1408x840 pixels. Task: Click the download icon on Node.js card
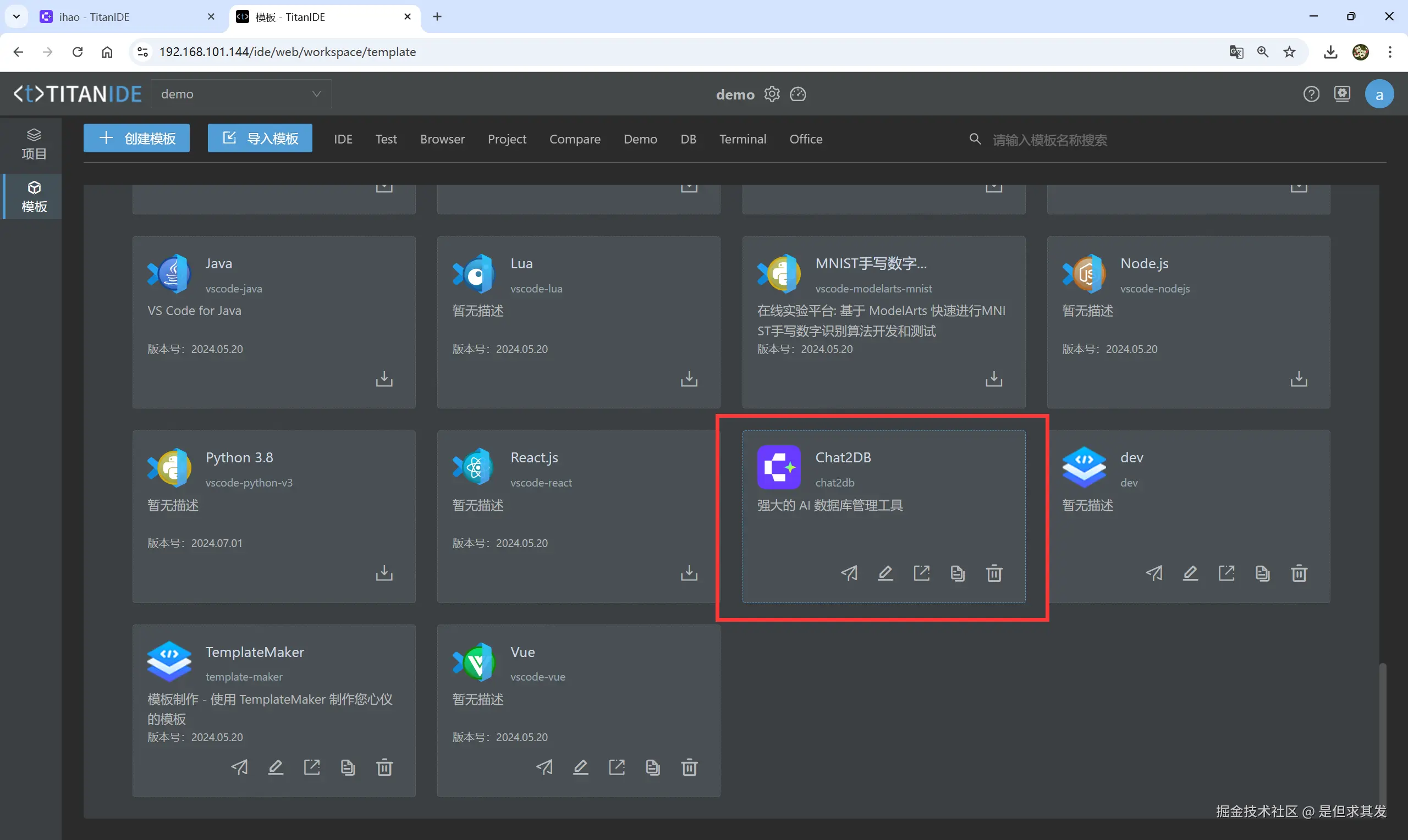coord(1299,379)
